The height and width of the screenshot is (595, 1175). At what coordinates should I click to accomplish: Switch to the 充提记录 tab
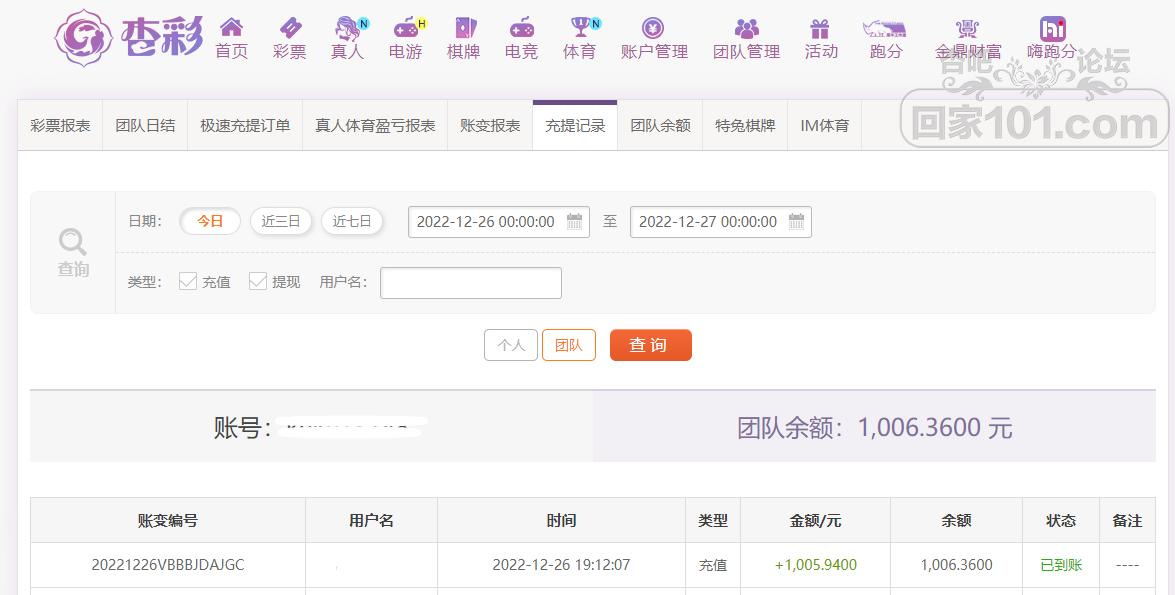[x=575, y=126]
